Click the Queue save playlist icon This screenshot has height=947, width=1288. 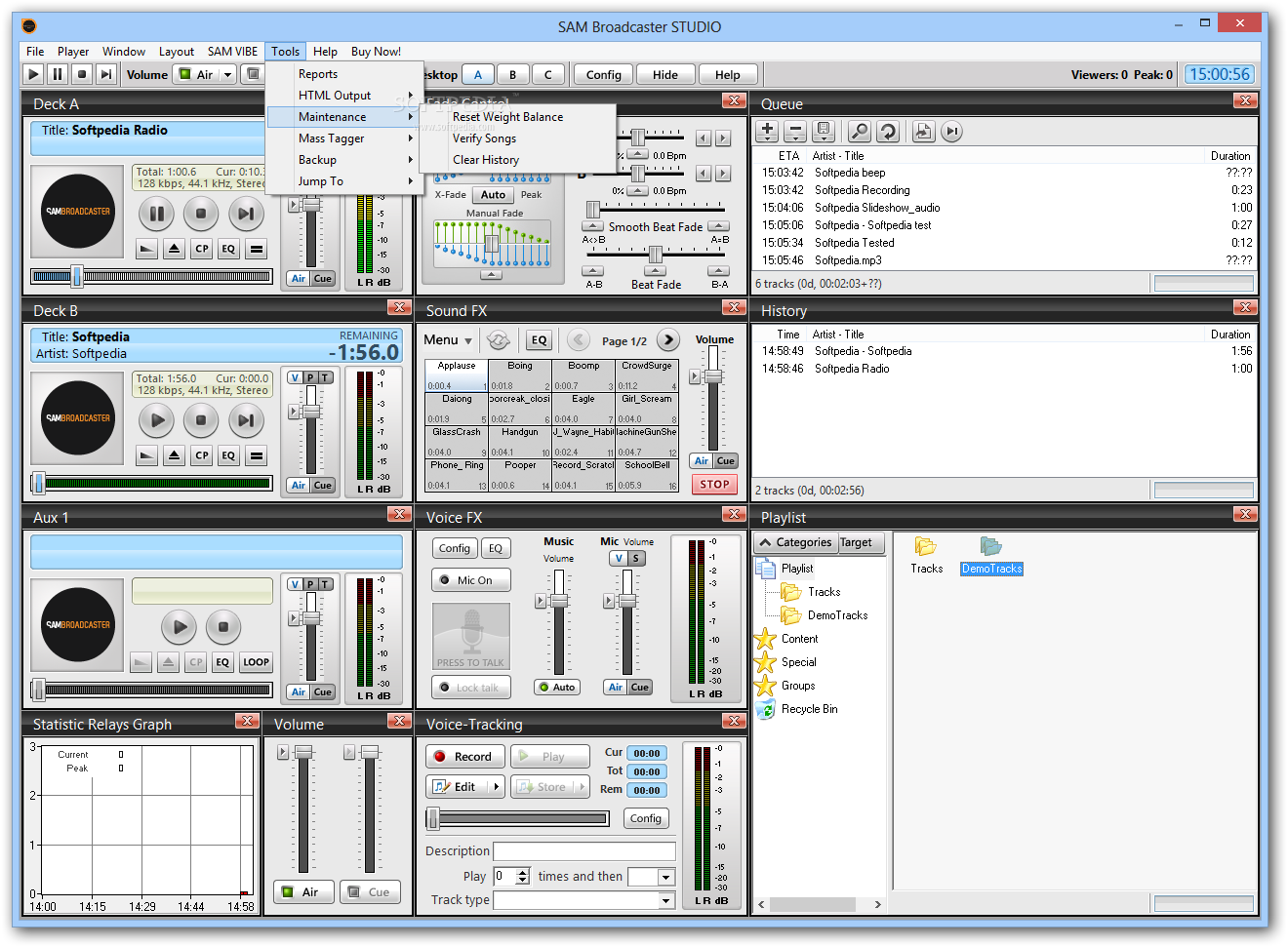[824, 131]
